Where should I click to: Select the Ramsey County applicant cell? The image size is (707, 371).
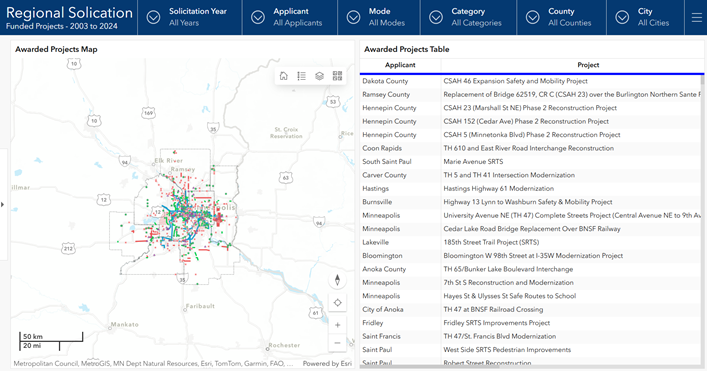pyautogui.click(x=400, y=95)
